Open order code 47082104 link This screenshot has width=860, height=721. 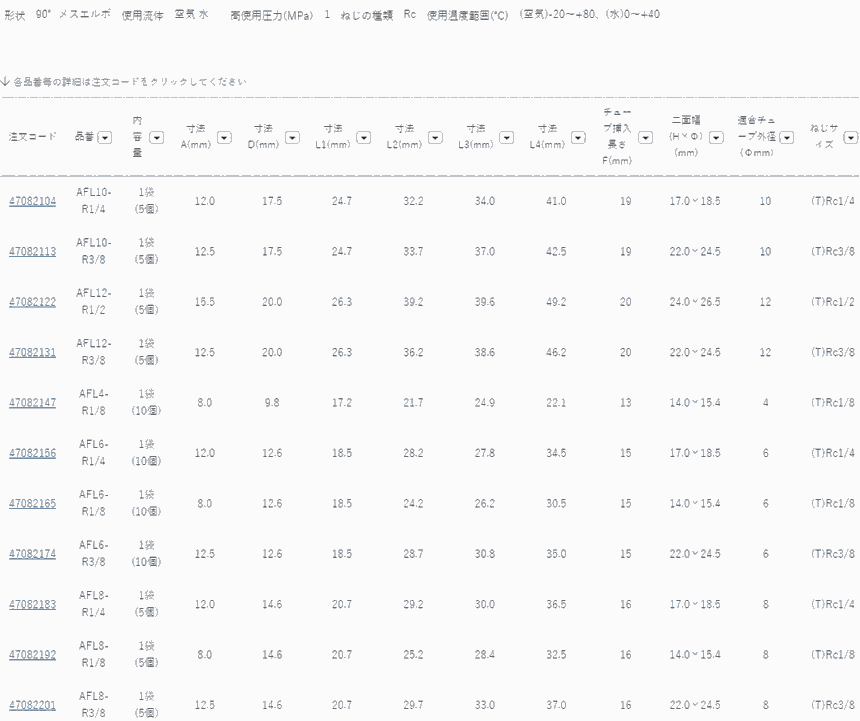33,201
